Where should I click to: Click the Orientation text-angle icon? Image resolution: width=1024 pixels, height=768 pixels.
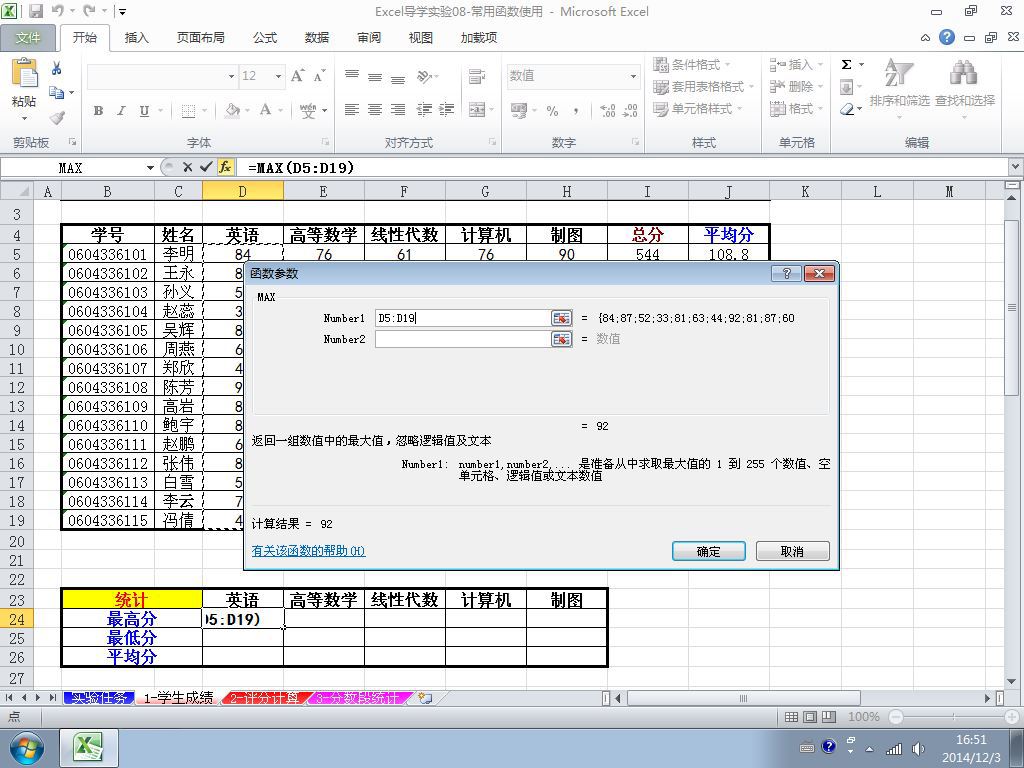[424, 76]
